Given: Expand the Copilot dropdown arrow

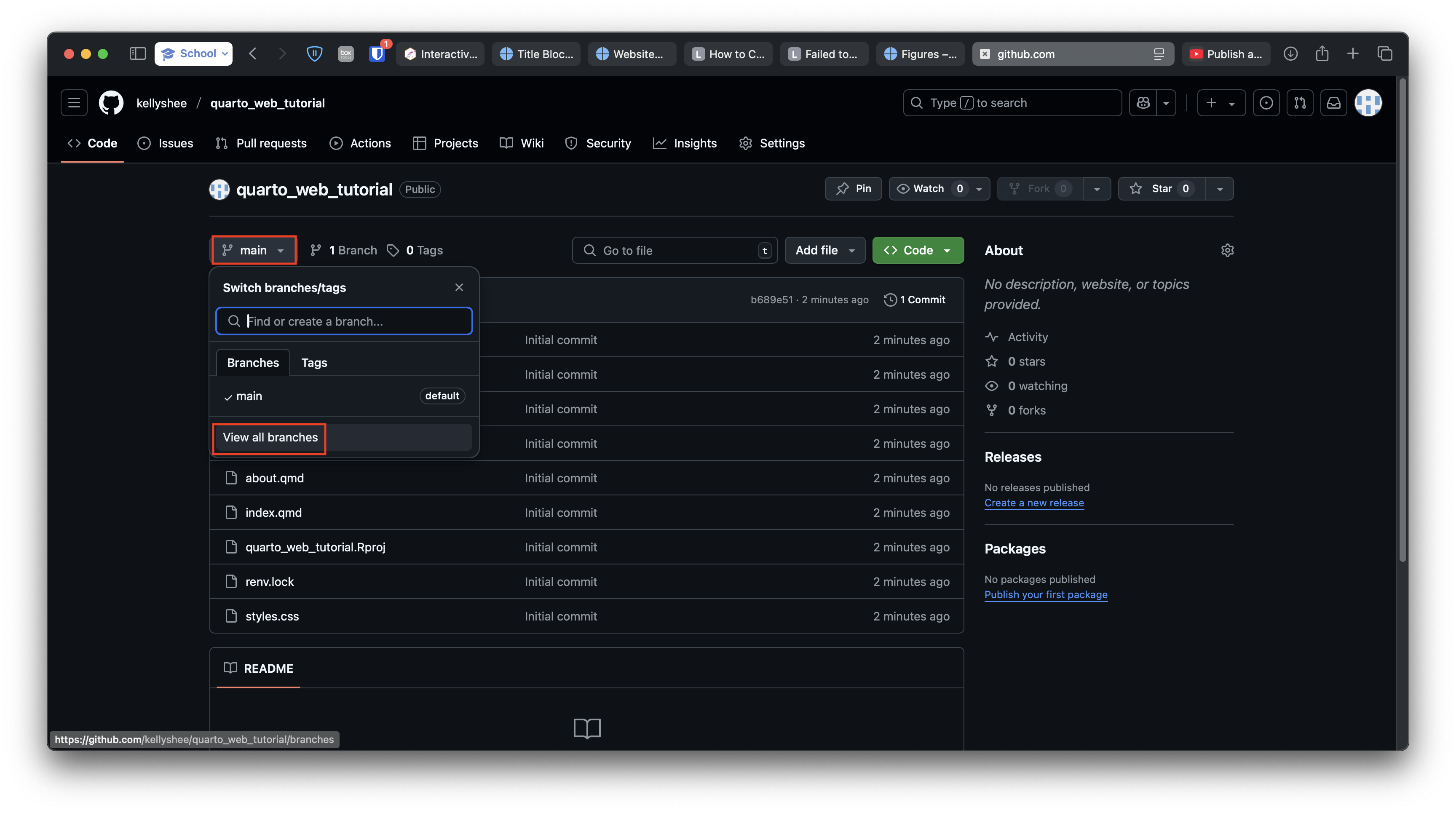Looking at the screenshot, I should pyautogui.click(x=1166, y=103).
